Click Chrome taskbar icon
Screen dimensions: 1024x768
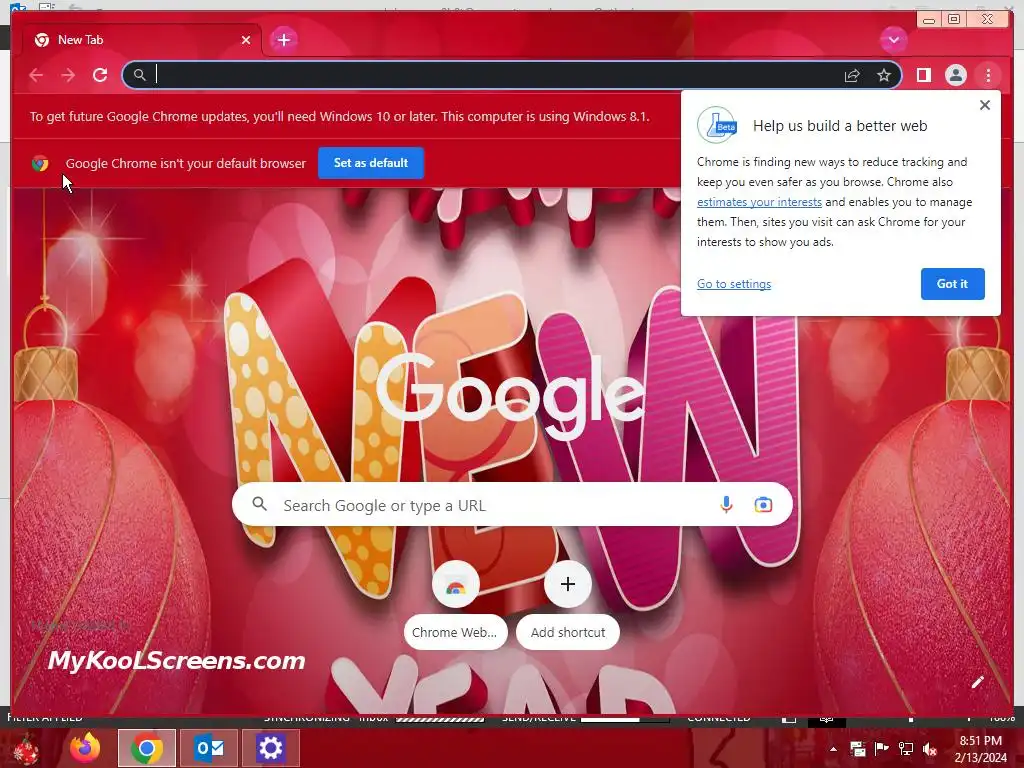147,748
